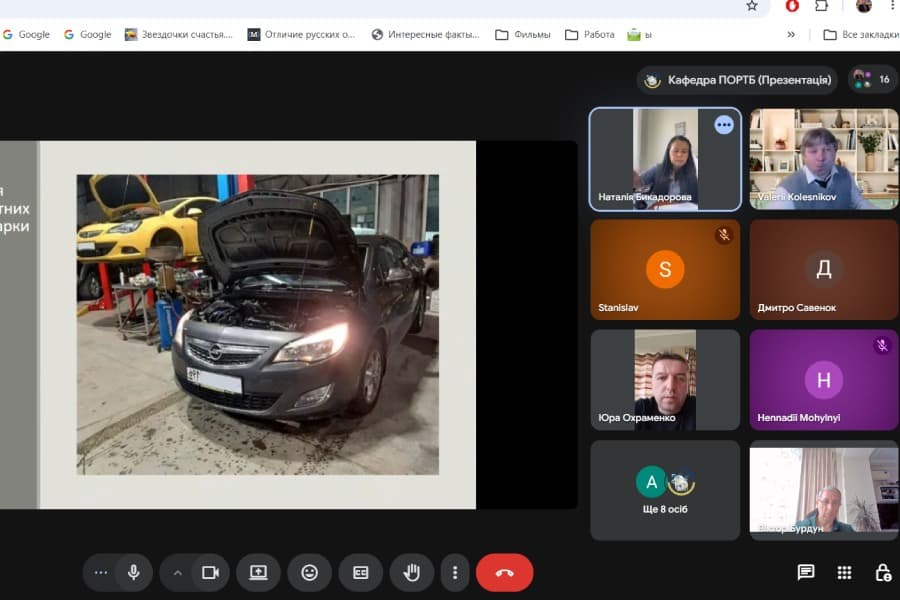The height and width of the screenshot is (600, 900).
Task: Toggle closed captions
Action: 360,572
